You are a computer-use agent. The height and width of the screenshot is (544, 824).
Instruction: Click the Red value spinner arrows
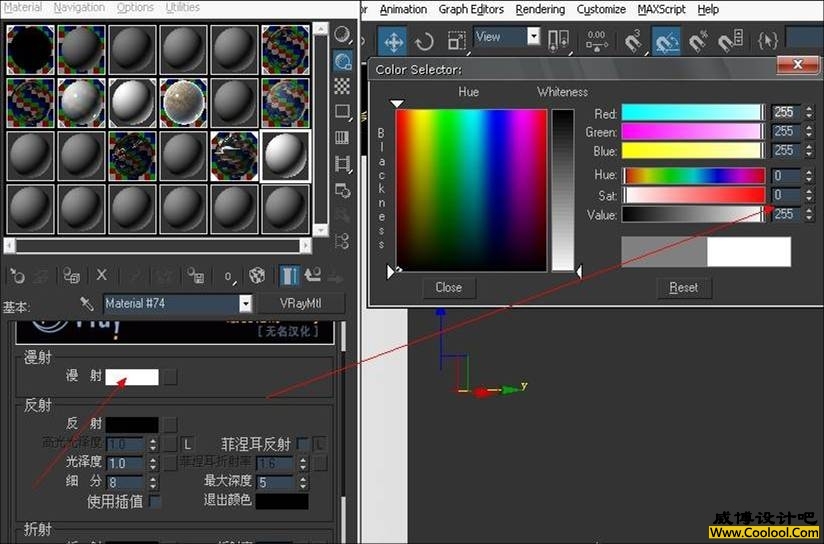(x=809, y=112)
